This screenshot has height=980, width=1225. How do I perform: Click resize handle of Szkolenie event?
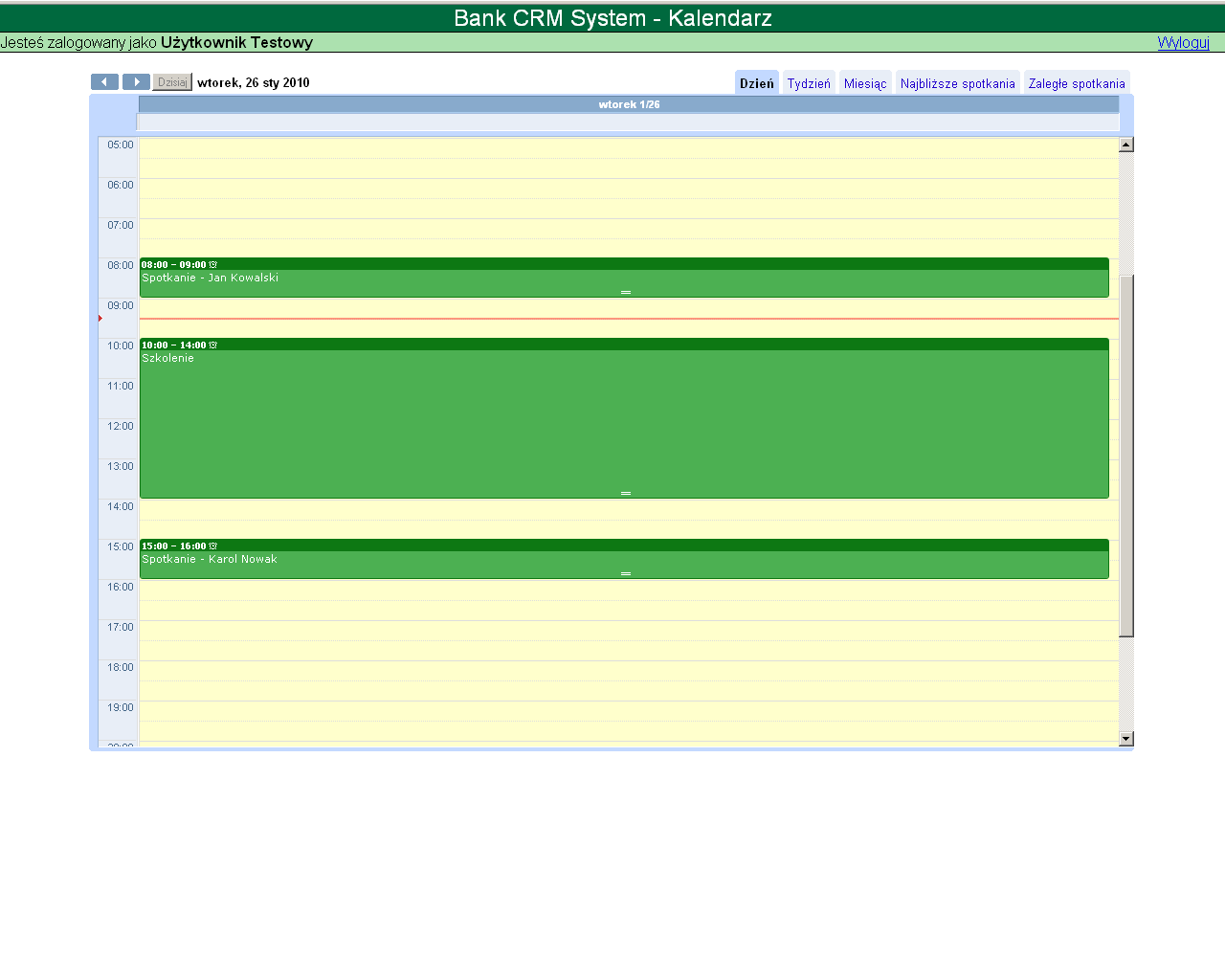point(626,493)
